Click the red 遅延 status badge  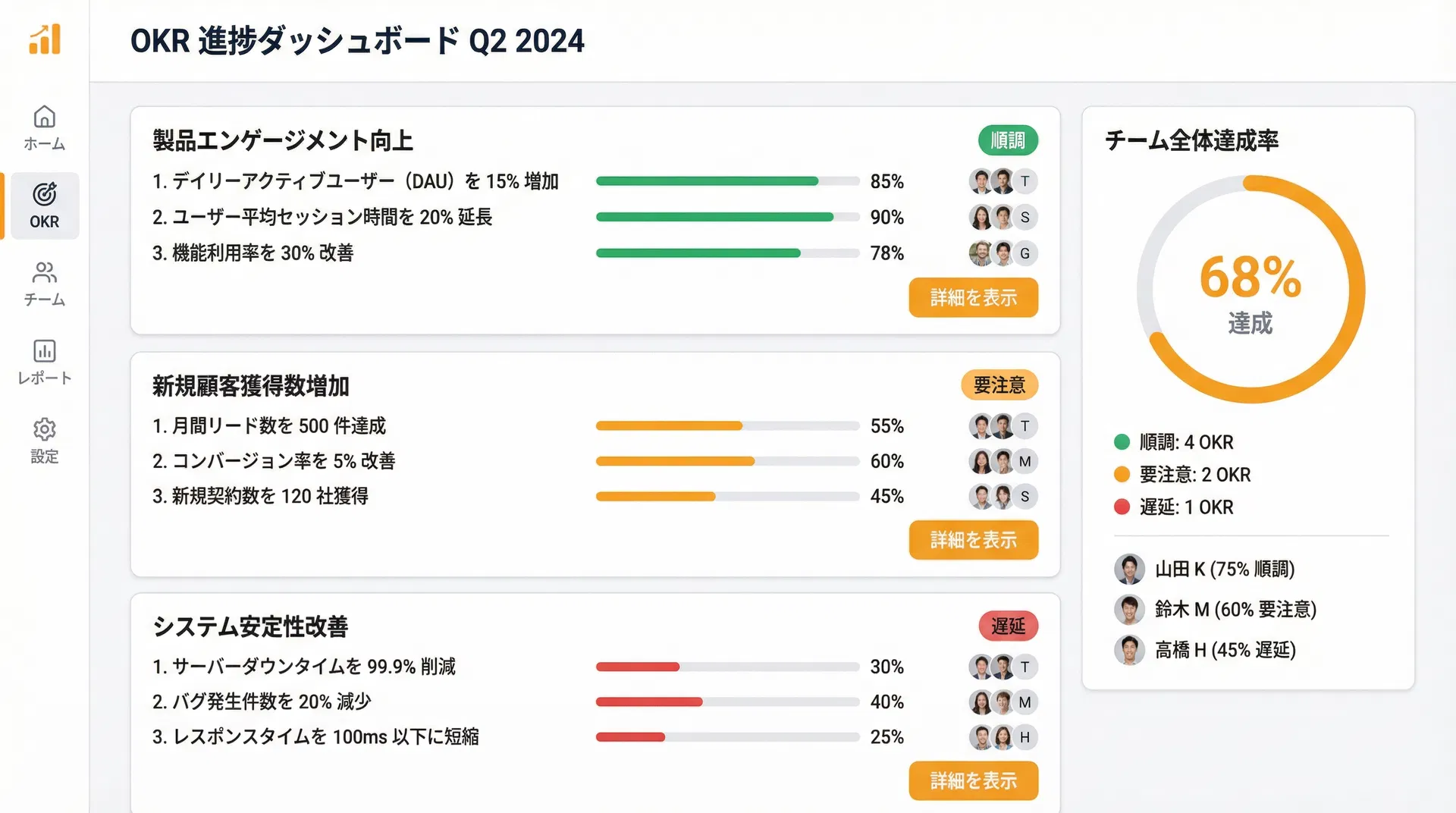point(1008,626)
